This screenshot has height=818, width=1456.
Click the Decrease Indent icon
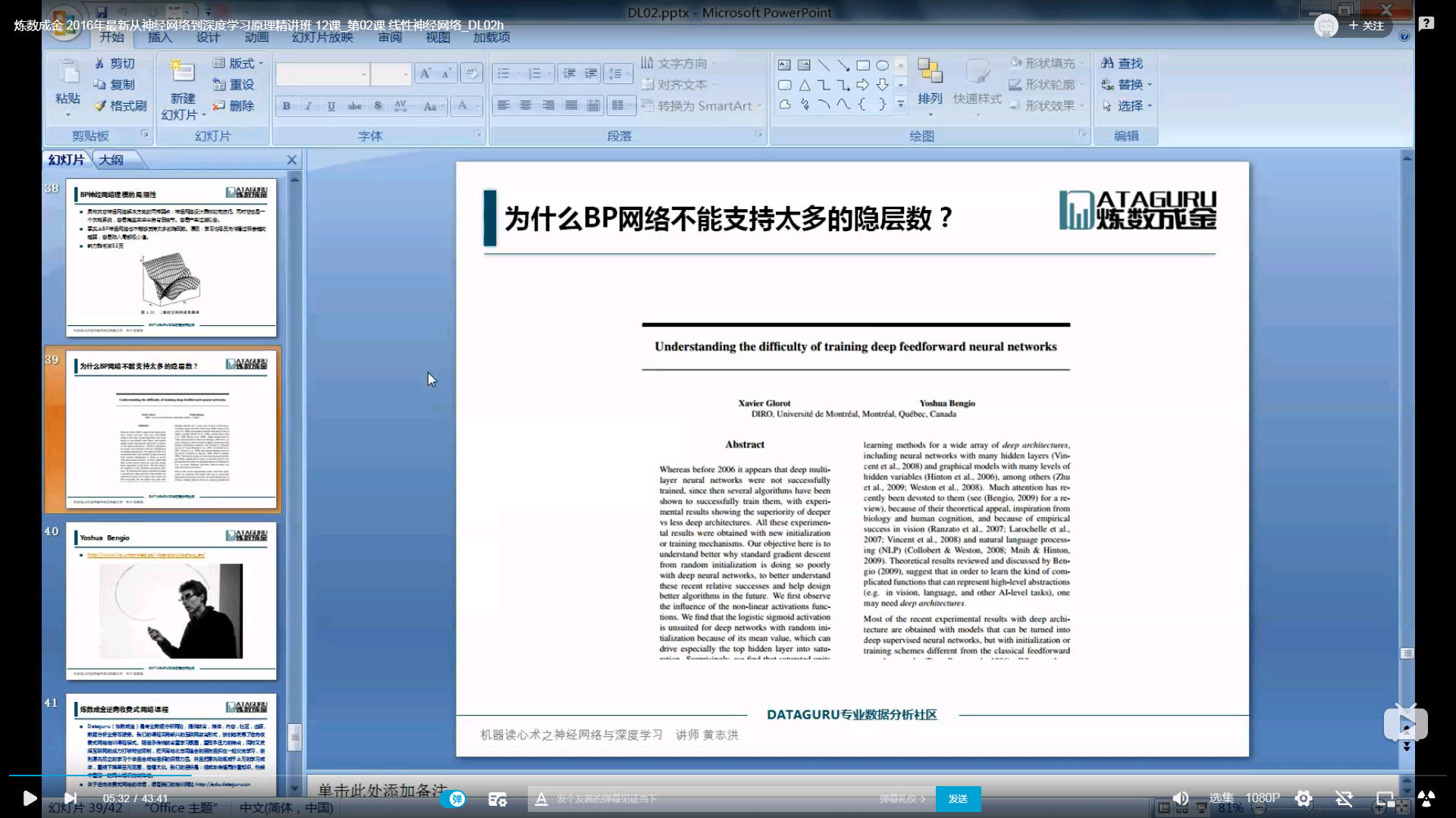pyautogui.click(x=569, y=74)
